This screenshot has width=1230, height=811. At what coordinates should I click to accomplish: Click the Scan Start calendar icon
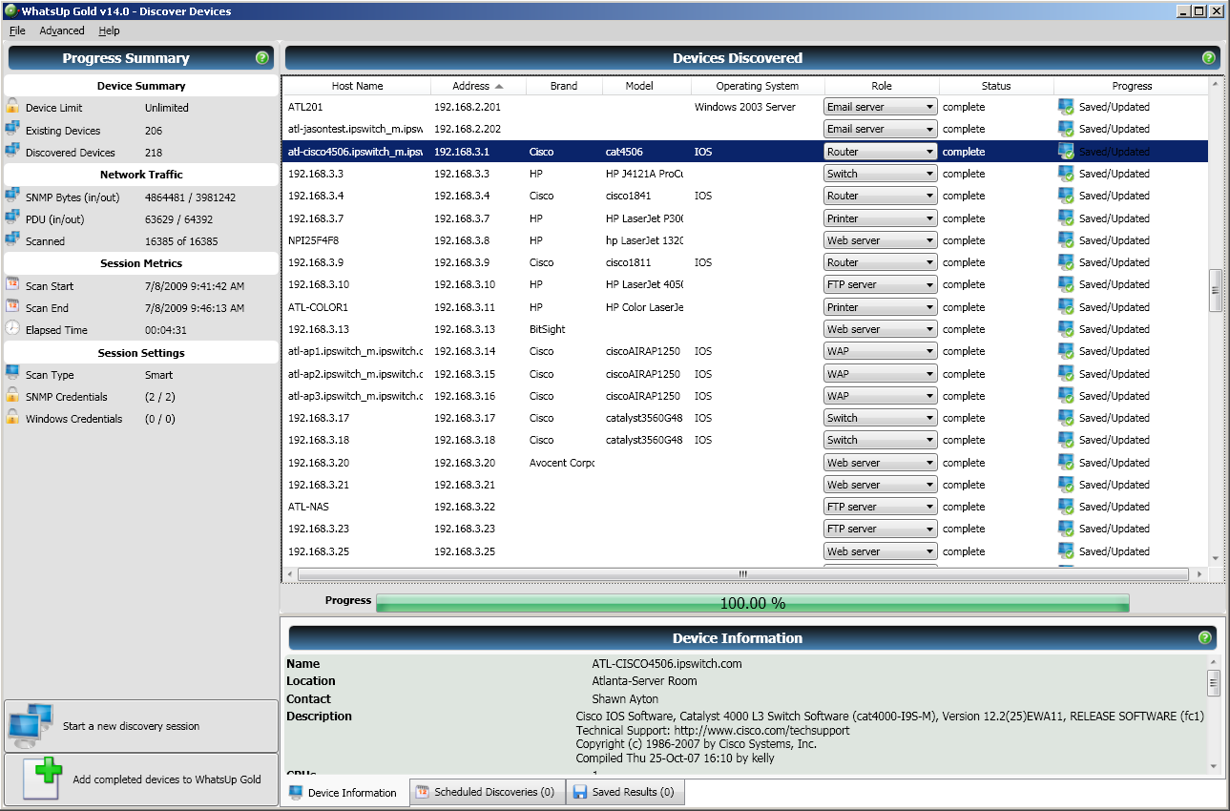coord(12,285)
